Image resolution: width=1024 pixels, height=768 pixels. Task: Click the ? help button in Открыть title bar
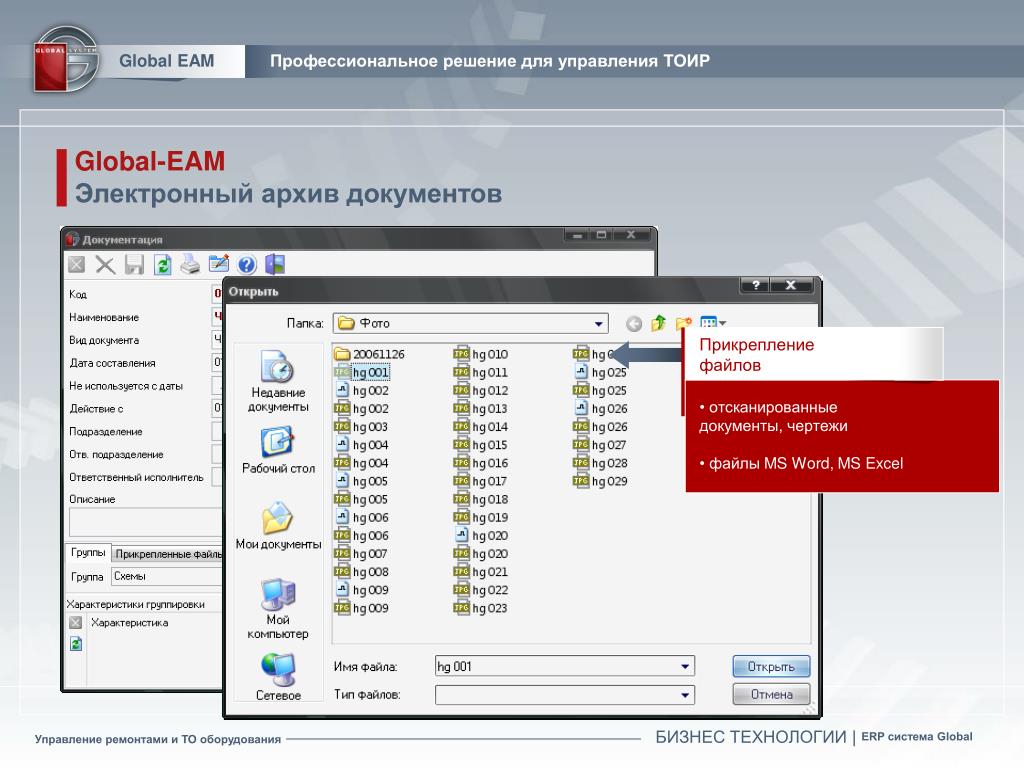point(756,285)
